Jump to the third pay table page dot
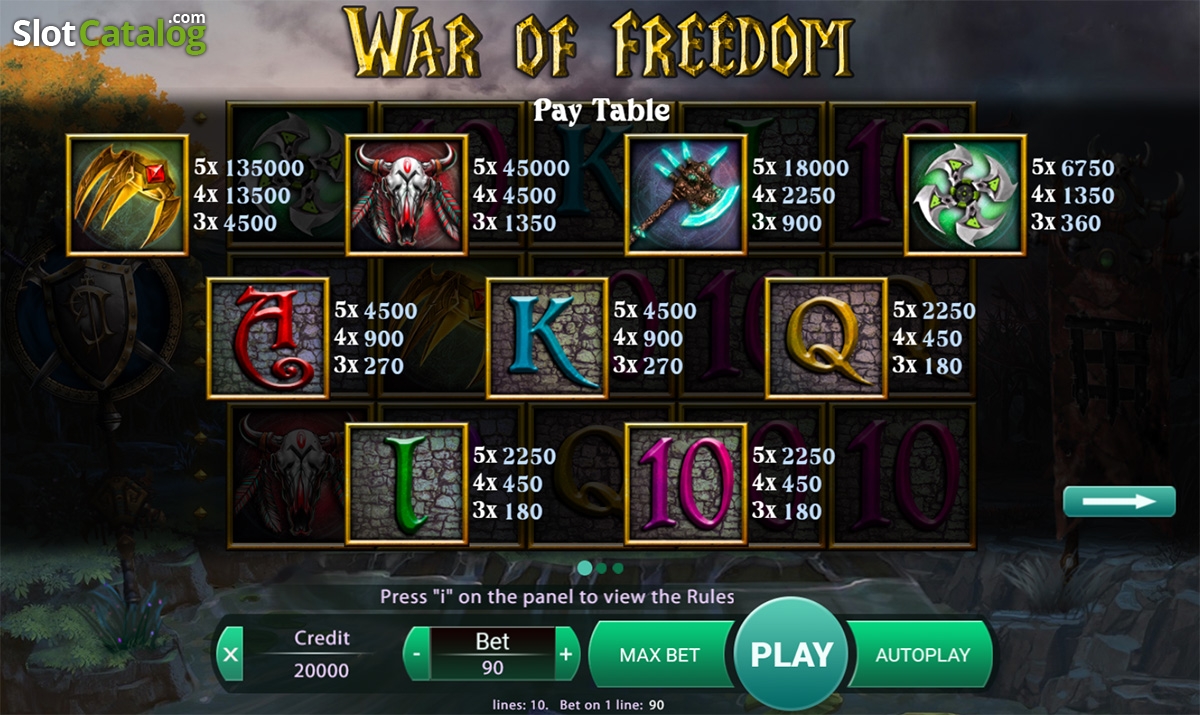This screenshot has height=715, width=1200. point(618,568)
